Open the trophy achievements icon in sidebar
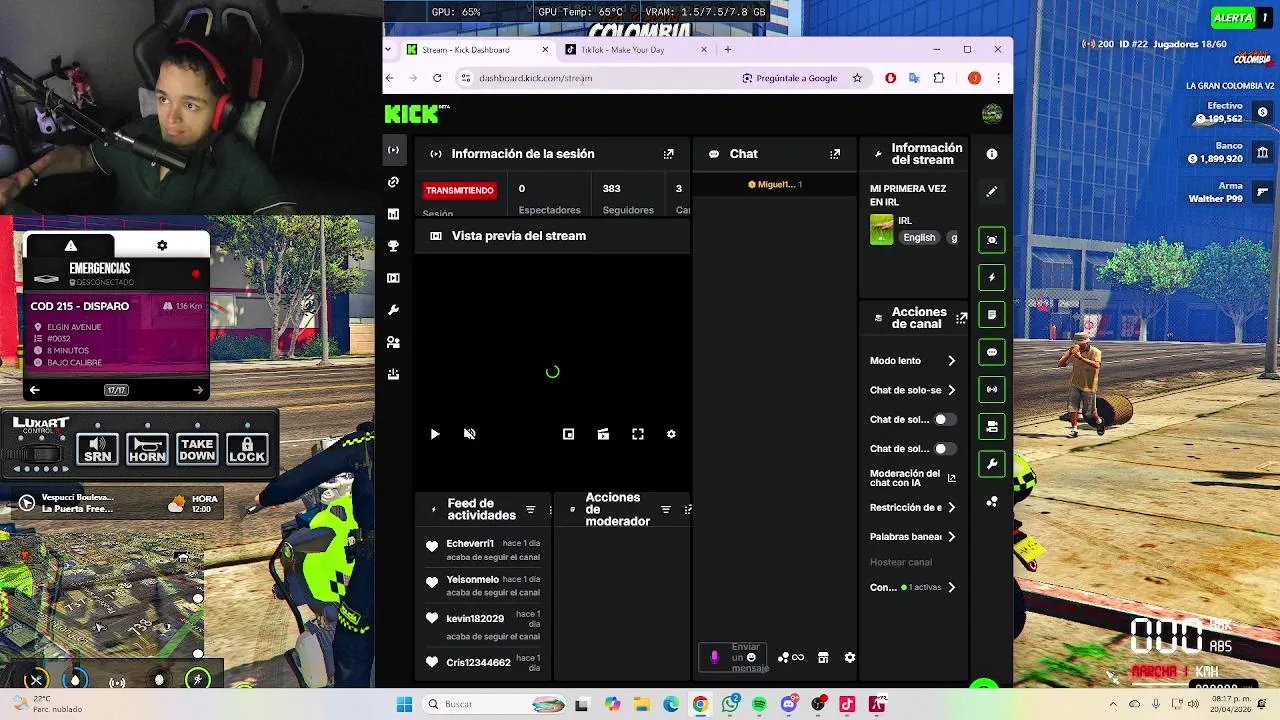The height and width of the screenshot is (720, 1280). tap(393, 246)
